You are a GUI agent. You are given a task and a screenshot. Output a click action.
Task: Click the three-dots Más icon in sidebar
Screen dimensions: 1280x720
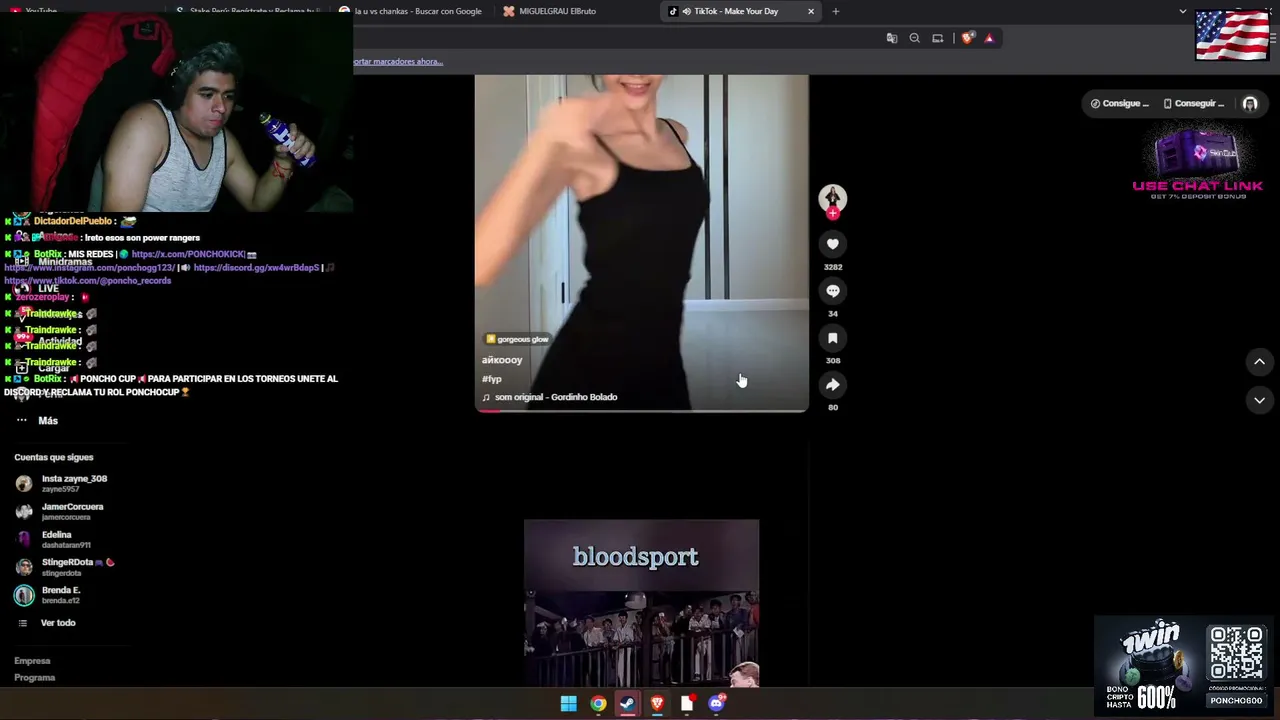coord(22,421)
